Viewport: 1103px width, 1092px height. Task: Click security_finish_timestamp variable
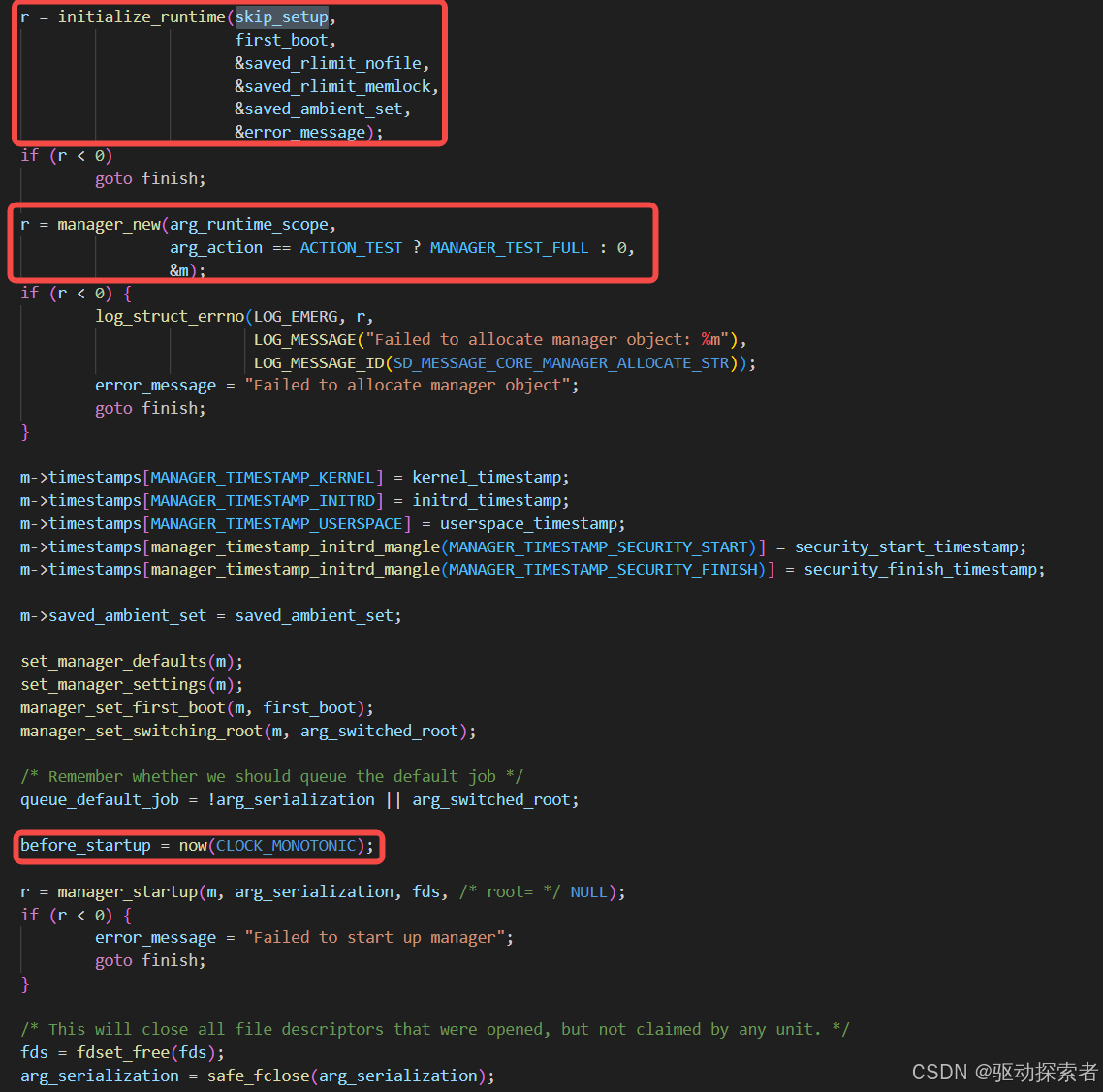[920, 569]
